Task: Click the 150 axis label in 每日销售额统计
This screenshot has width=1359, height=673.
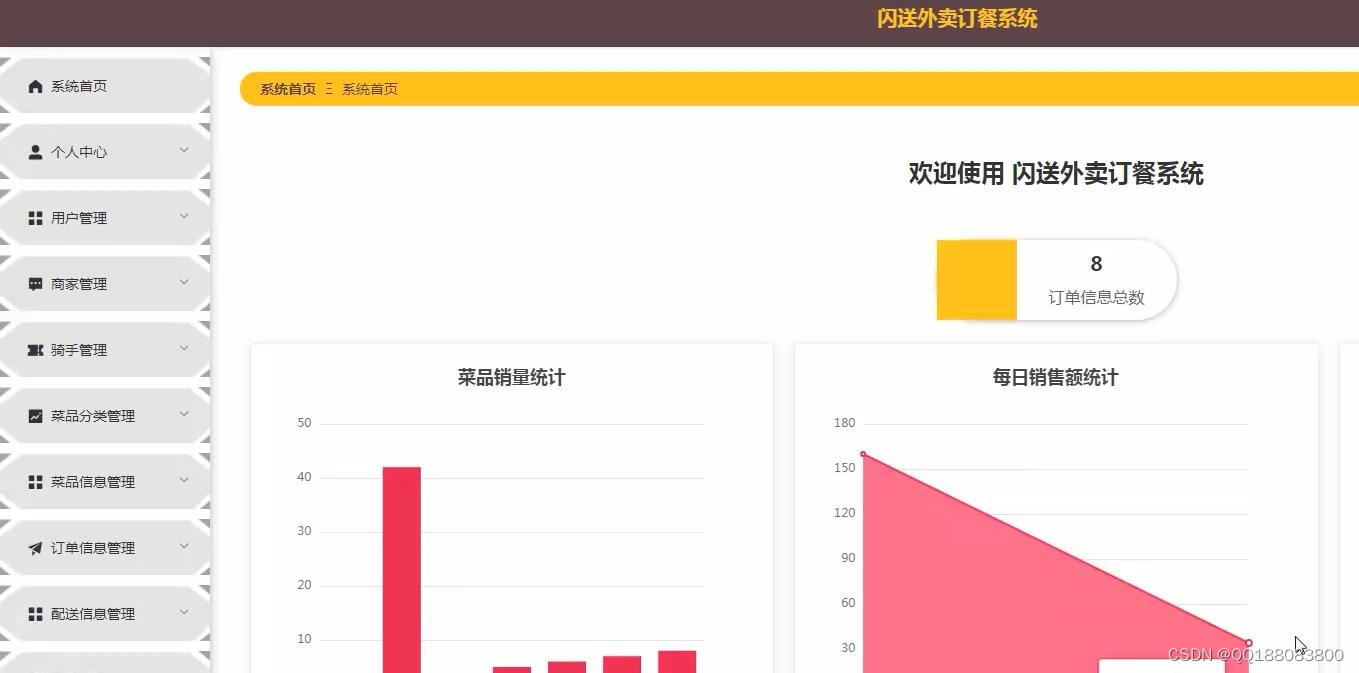Action: (845, 468)
